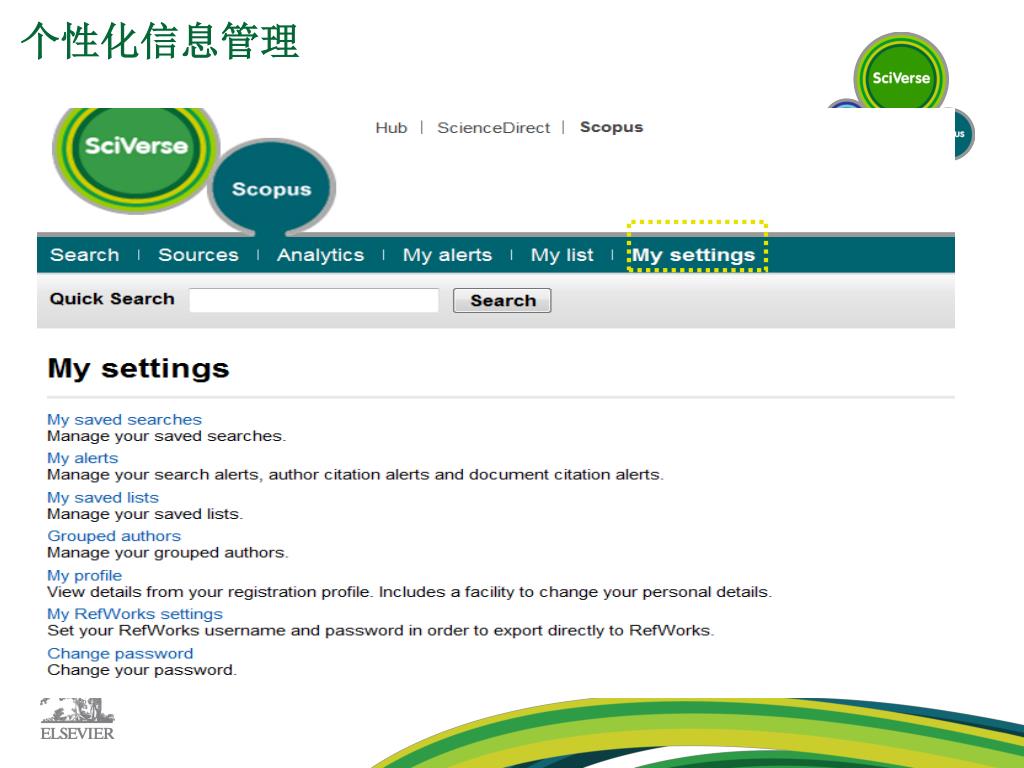
Task: Click inside the Quick Search input field
Action: click(314, 300)
